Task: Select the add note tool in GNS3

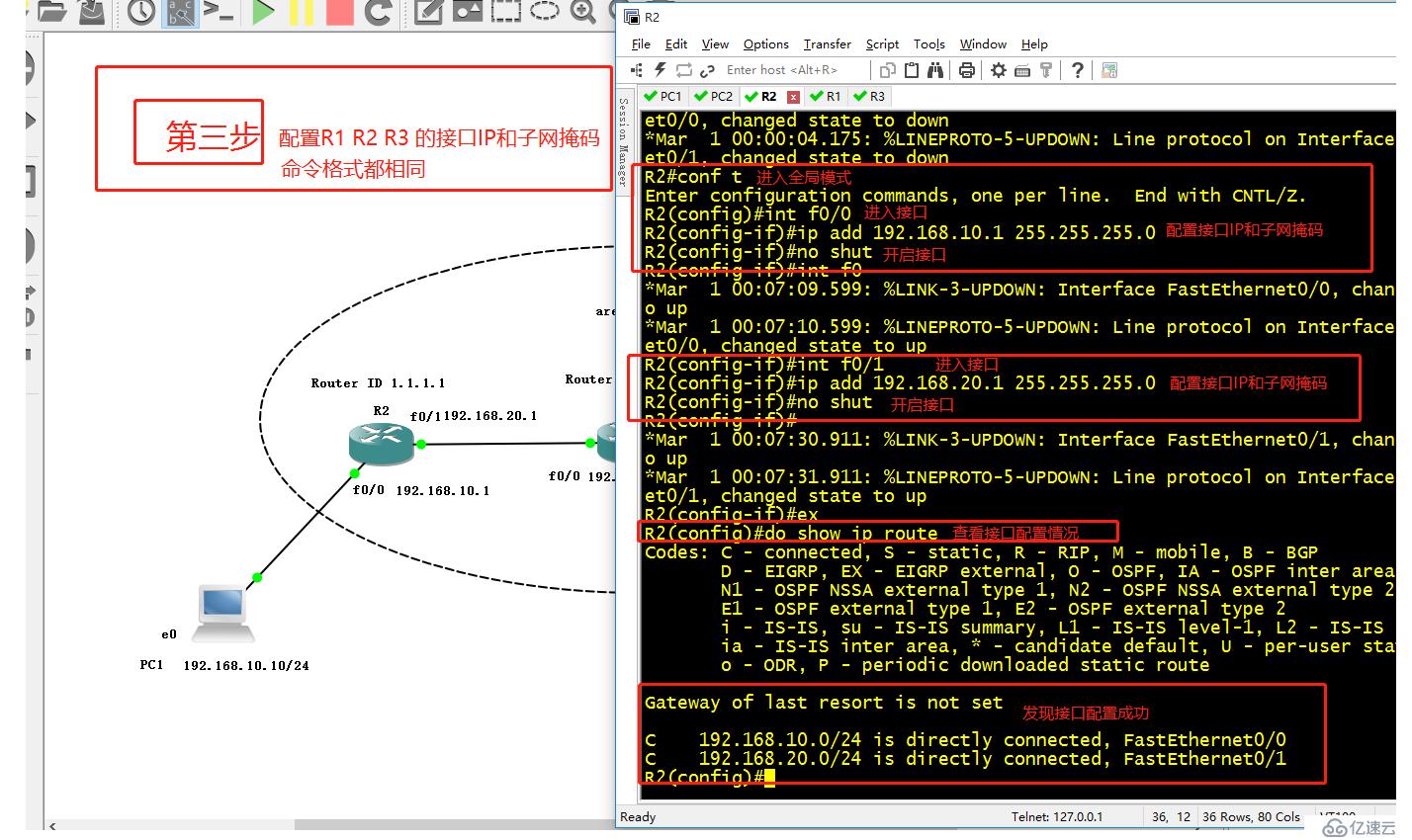Action: [x=428, y=12]
